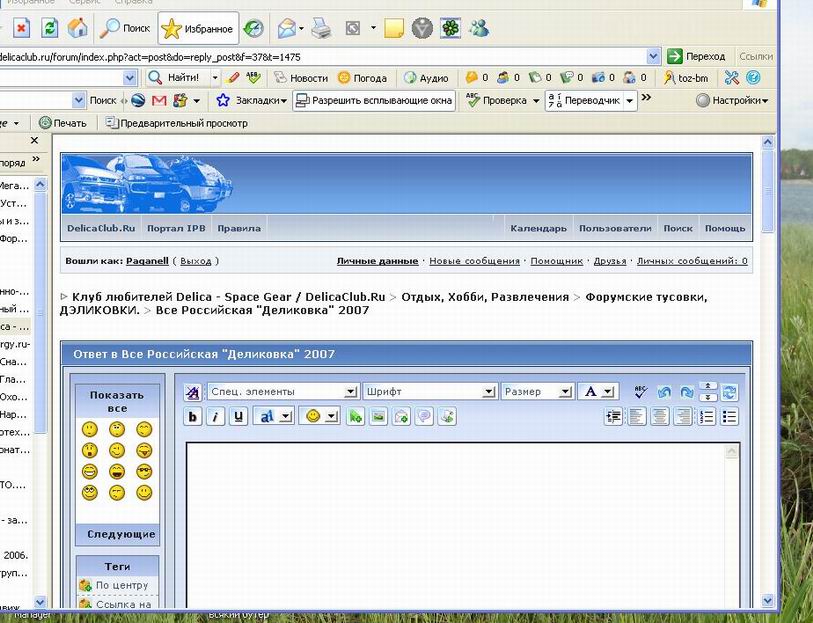
Task: Click the printer icon in the browser toolbar
Action: (320, 28)
